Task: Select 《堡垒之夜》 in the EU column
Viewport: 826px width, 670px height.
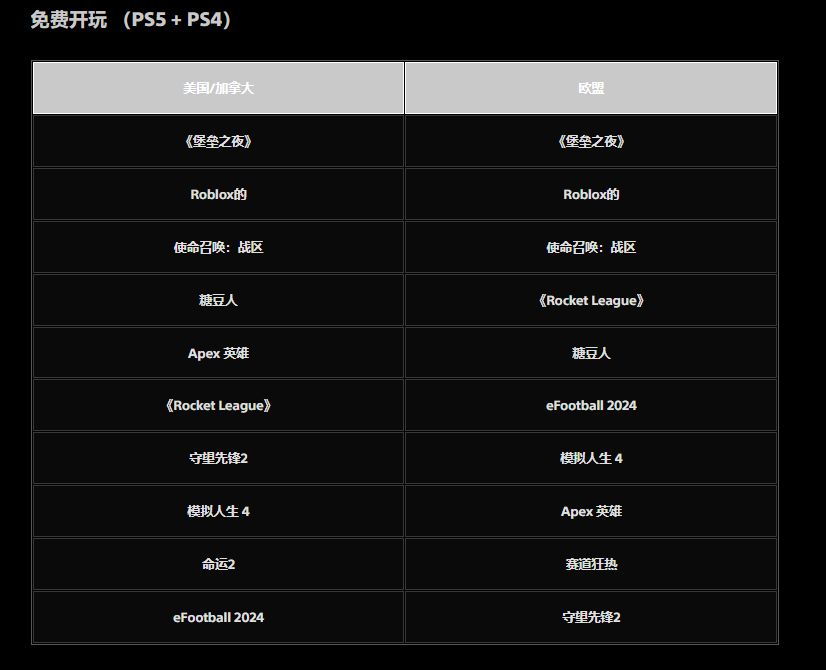Action: [591, 141]
